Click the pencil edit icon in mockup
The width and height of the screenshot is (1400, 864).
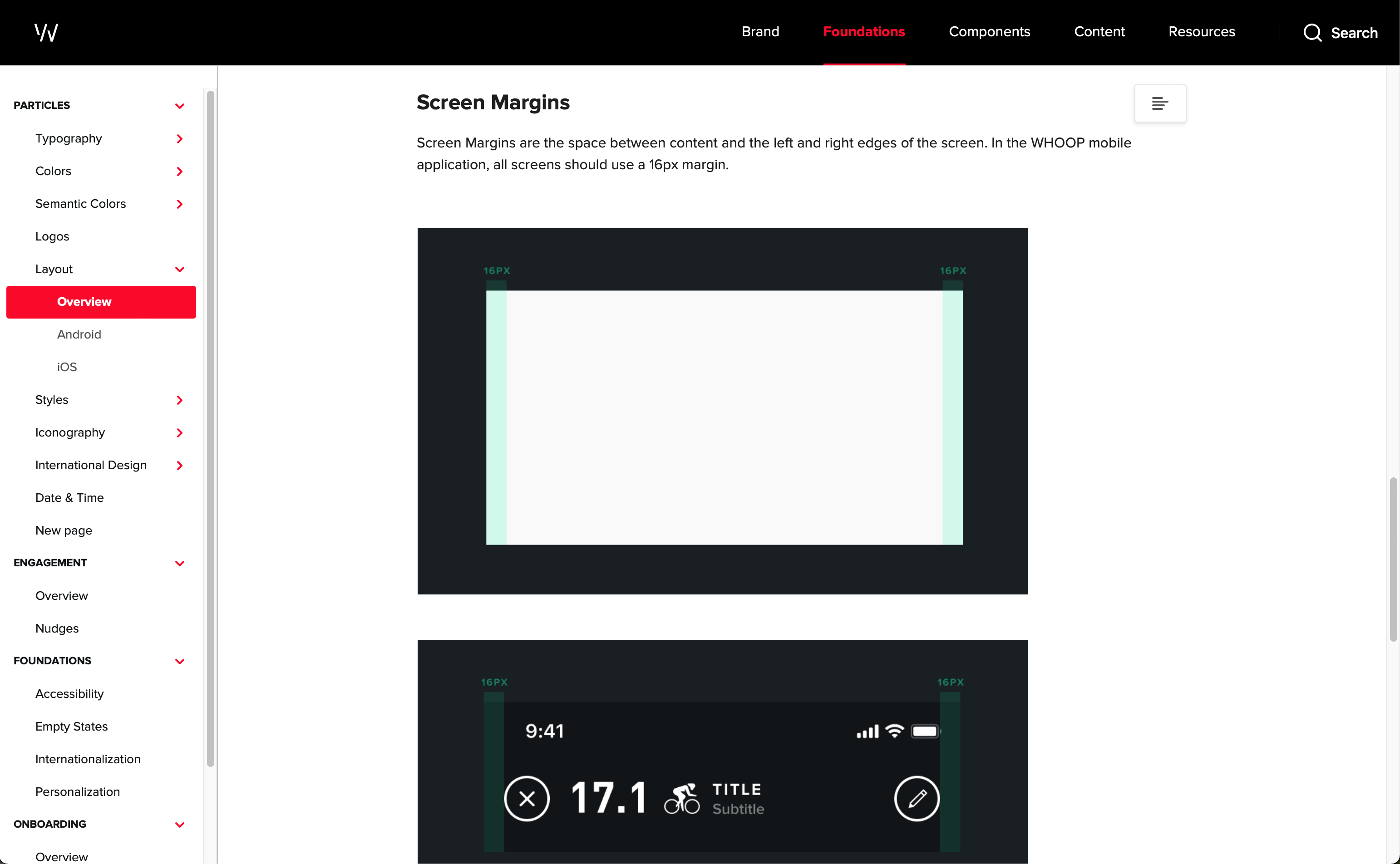click(917, 798)
